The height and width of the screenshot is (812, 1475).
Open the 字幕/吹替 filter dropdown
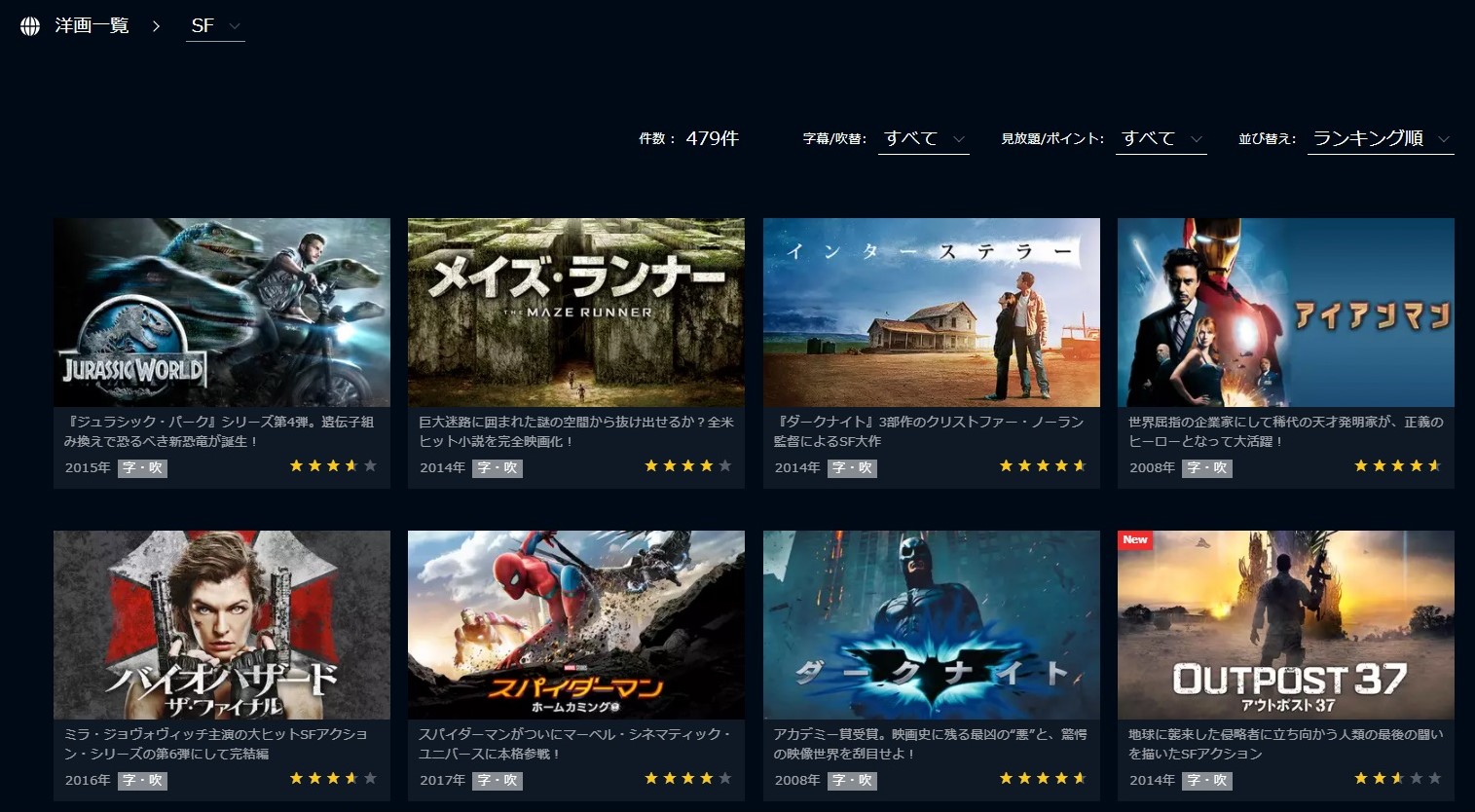923,138
